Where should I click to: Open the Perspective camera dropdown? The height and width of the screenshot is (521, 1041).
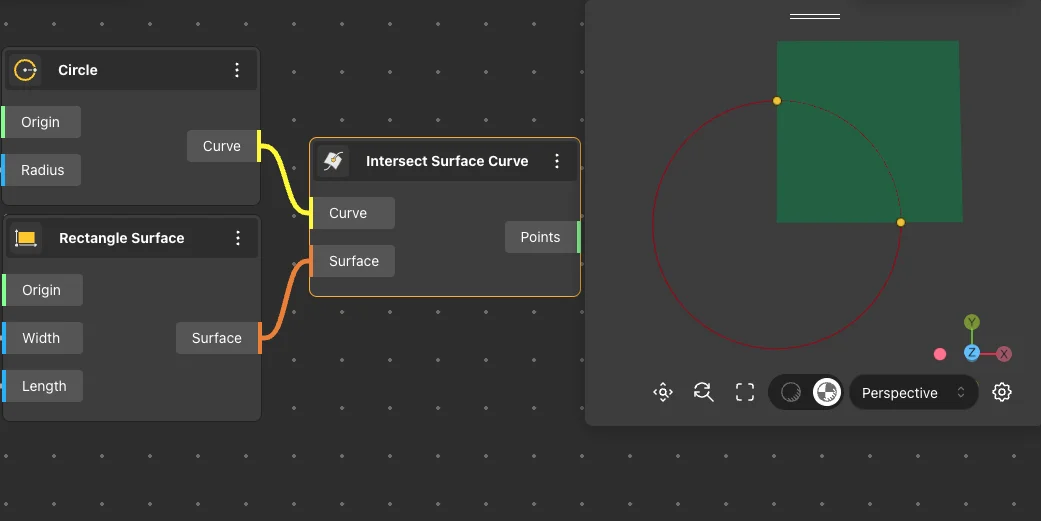913,393
